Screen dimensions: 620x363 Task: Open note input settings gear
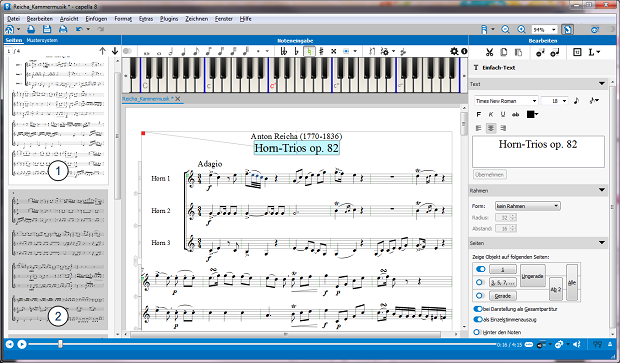click(454, 51)
